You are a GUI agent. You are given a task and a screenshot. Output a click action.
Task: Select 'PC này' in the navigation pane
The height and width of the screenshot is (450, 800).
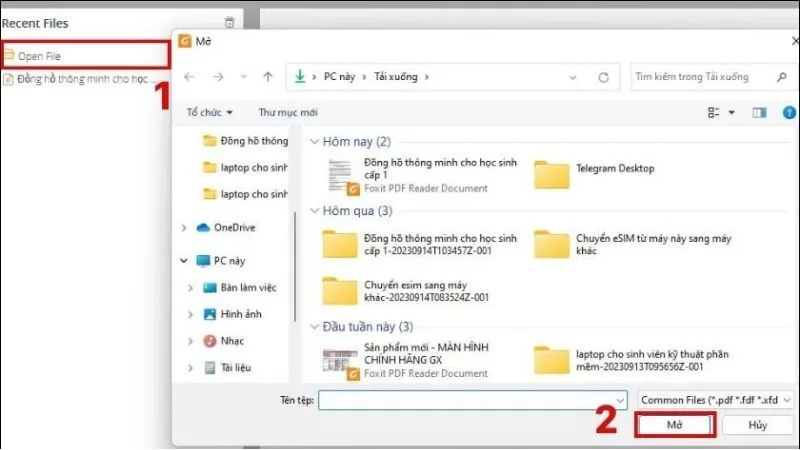(x=221, y=261)
